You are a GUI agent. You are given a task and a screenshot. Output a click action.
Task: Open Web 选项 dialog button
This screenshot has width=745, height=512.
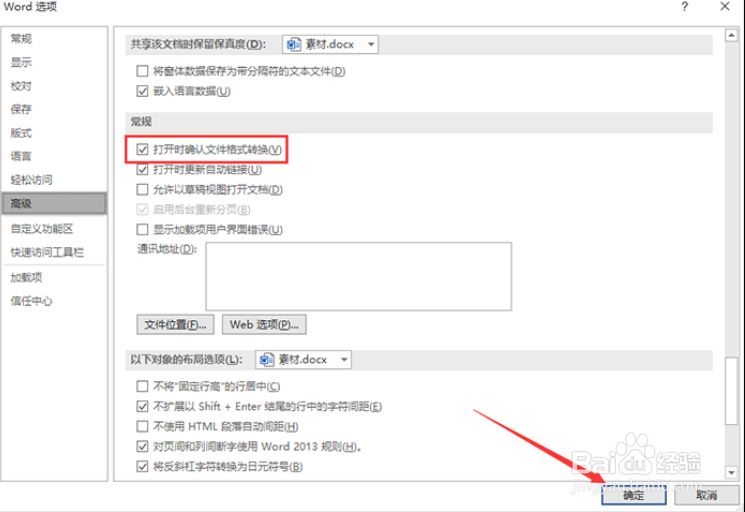[264, 325]
